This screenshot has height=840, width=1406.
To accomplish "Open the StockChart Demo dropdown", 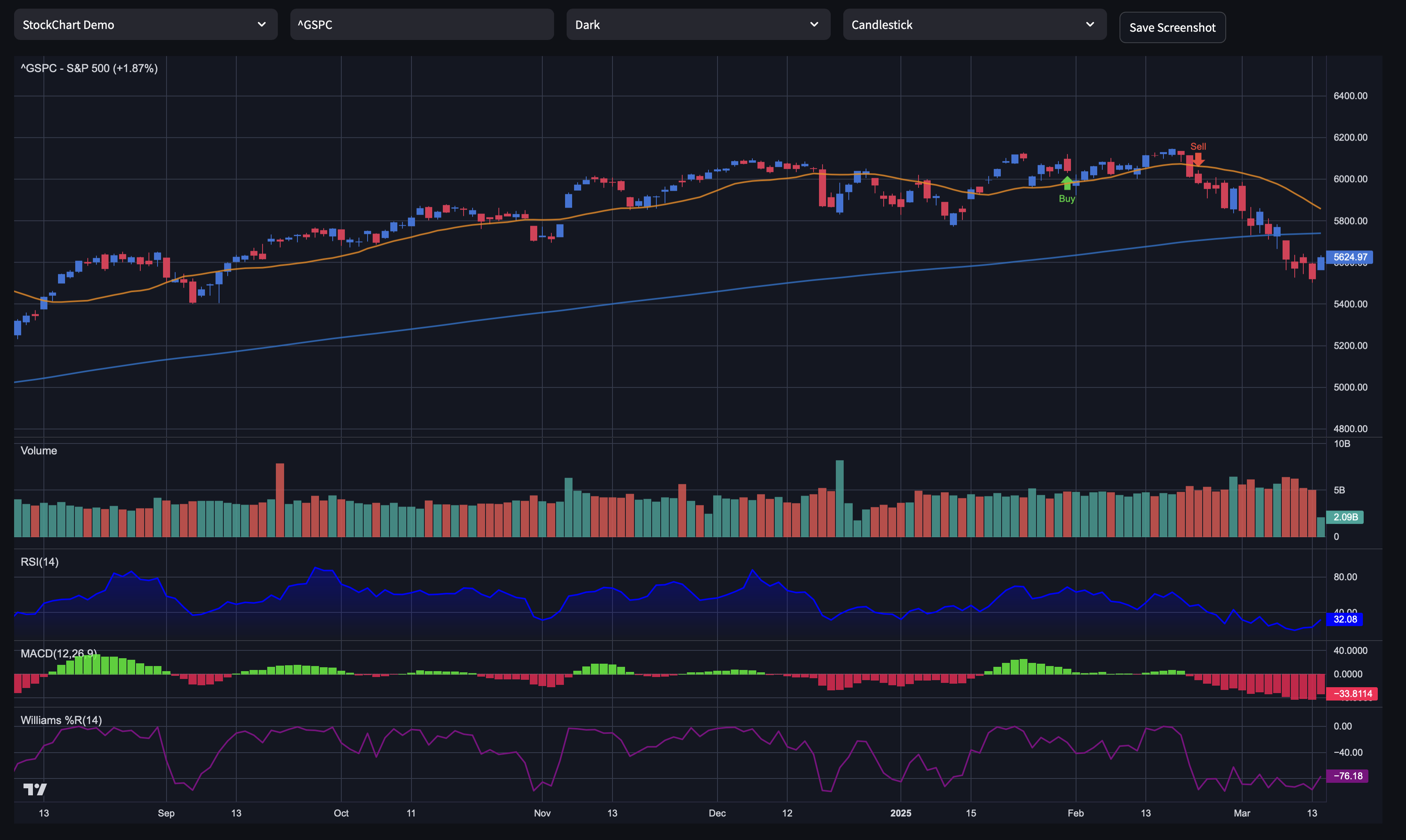I will (x=145, y=25).
